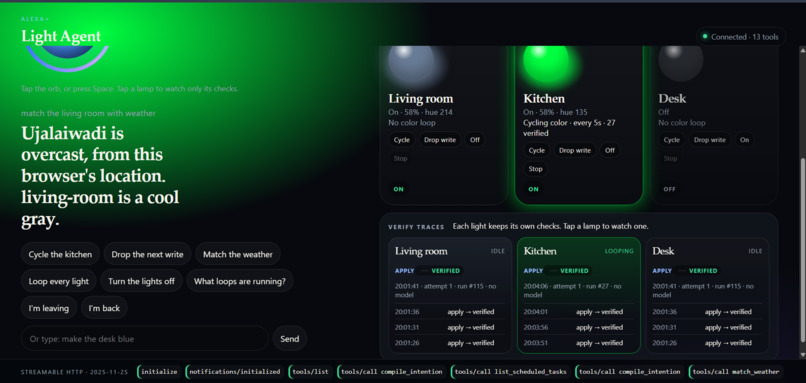This screenshot has height=383, width=806.
Task: Choose 'Loop every light' suggestion
Action: click(59, 281)
